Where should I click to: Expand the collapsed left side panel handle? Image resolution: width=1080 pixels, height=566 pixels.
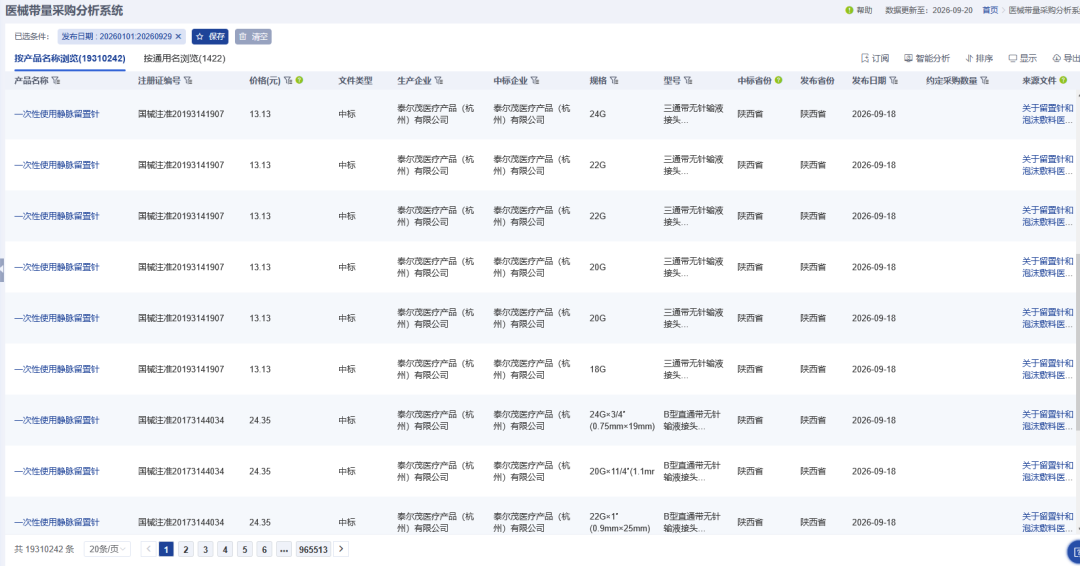pos(2,269)
